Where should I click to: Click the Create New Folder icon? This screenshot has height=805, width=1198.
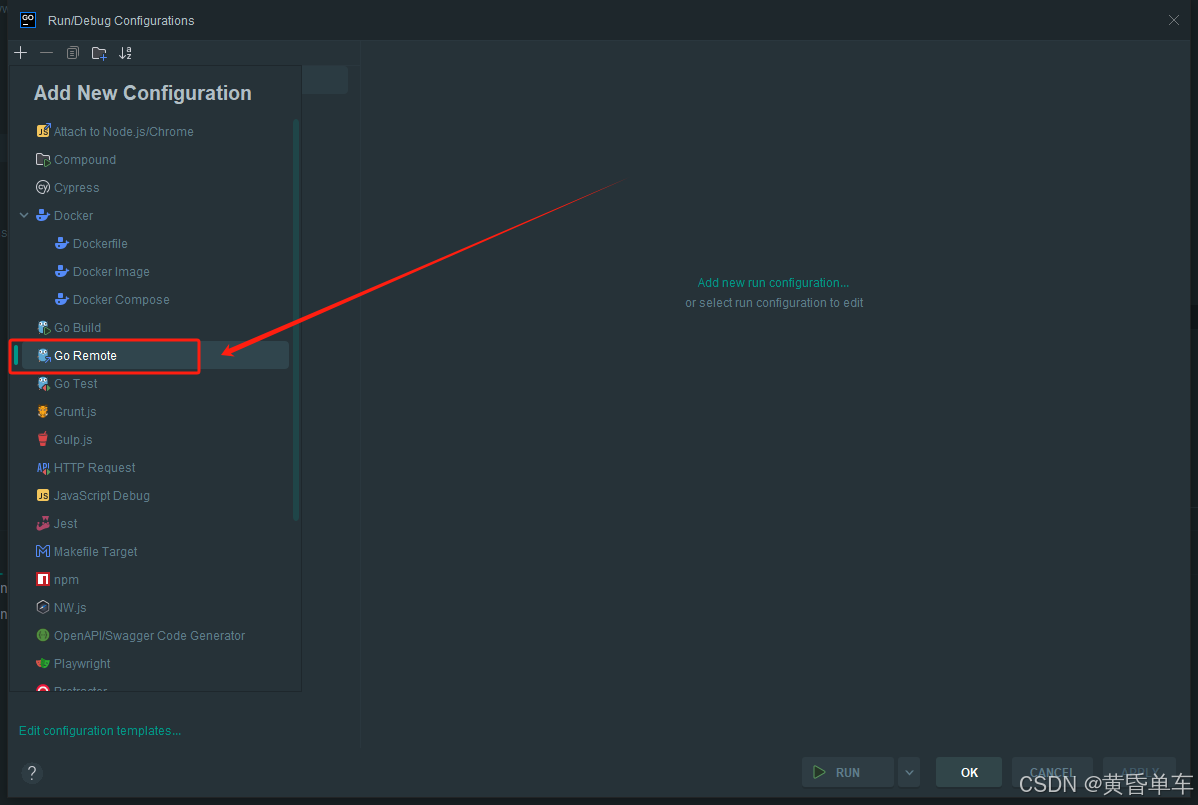[99, 53]
